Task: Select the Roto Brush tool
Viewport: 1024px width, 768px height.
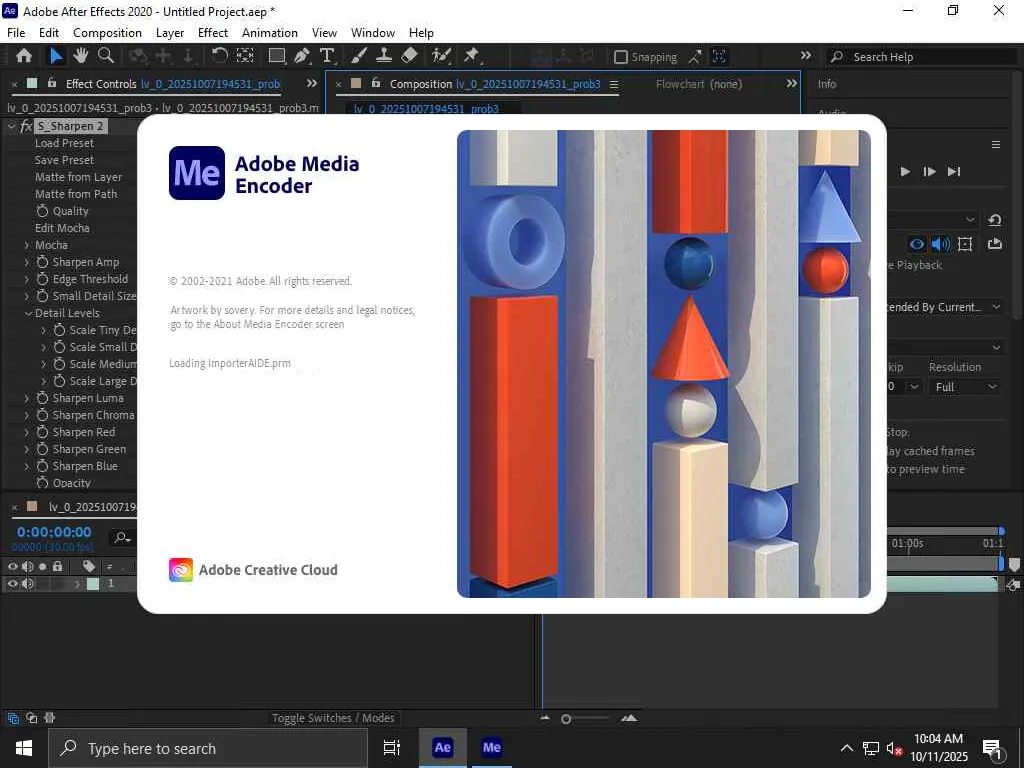Action: pos(441,56)
